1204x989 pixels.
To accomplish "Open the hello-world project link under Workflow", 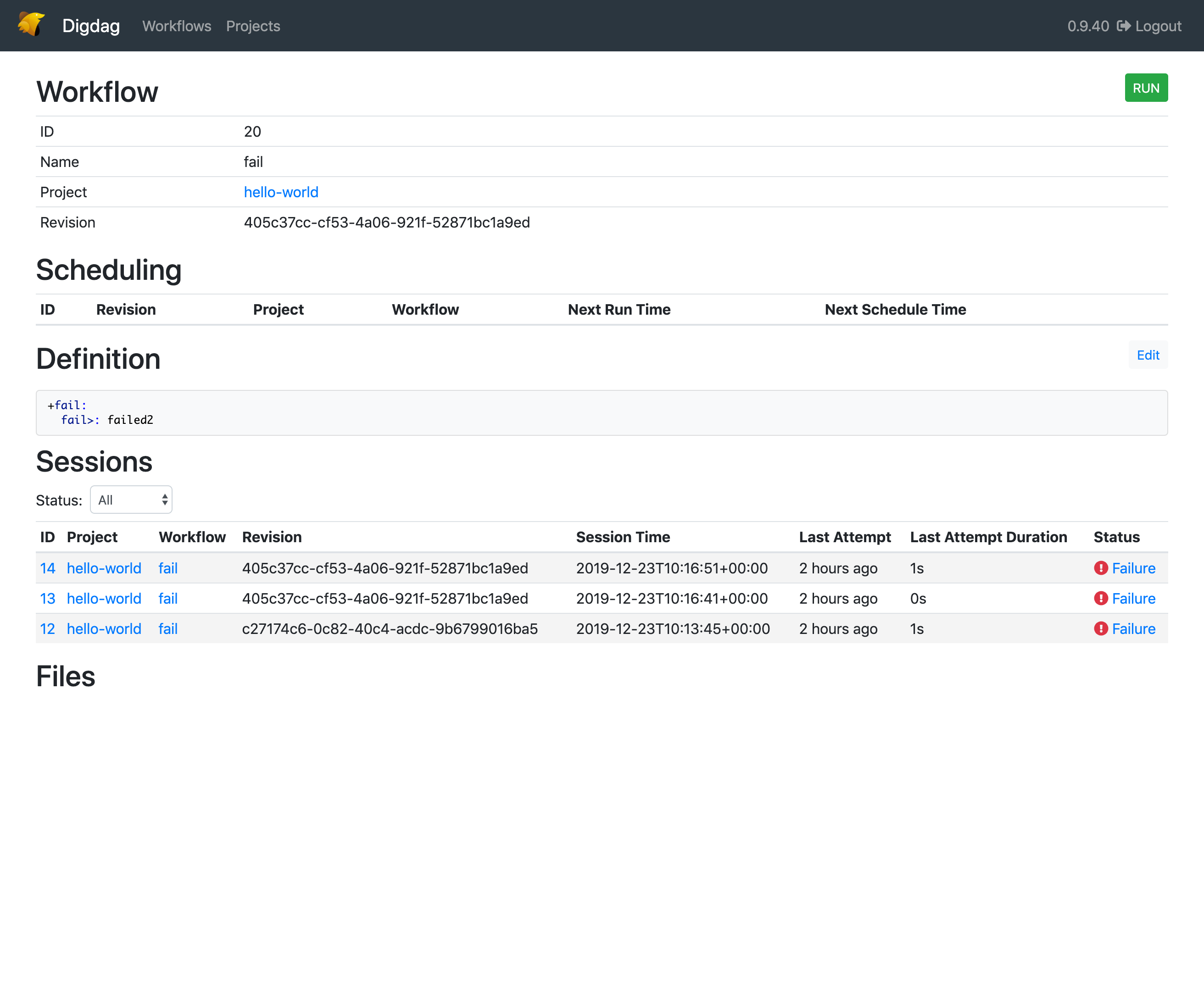I will point(281,192).
